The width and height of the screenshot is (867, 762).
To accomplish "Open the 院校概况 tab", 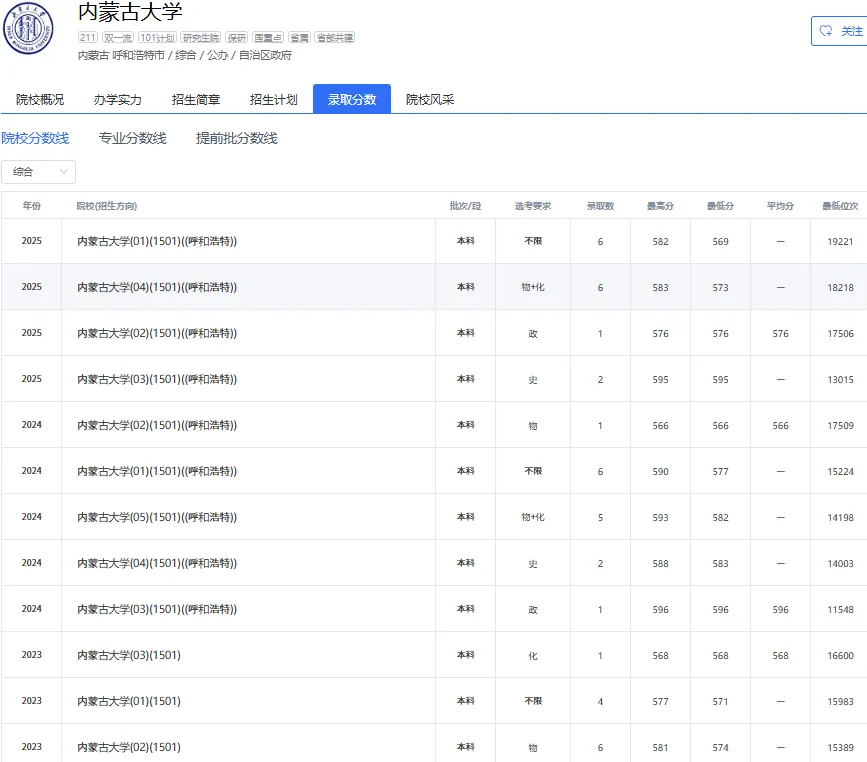I will 40,100.
